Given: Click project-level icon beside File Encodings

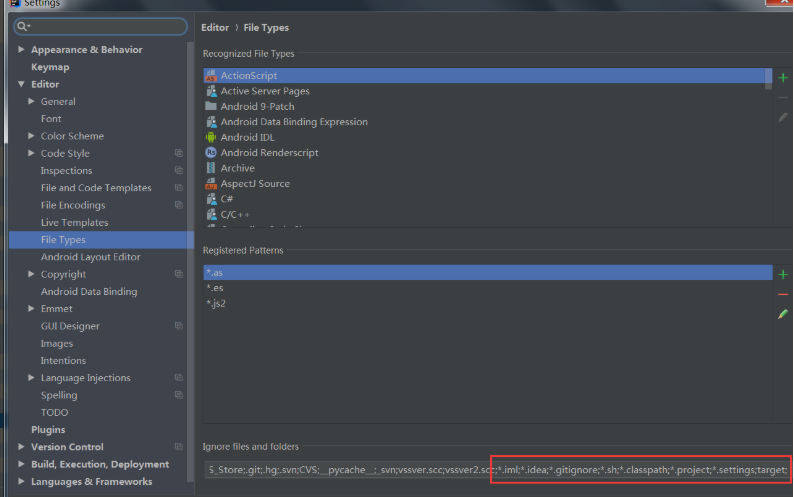Looking at the screenshot, I should [x=179, y=205].
